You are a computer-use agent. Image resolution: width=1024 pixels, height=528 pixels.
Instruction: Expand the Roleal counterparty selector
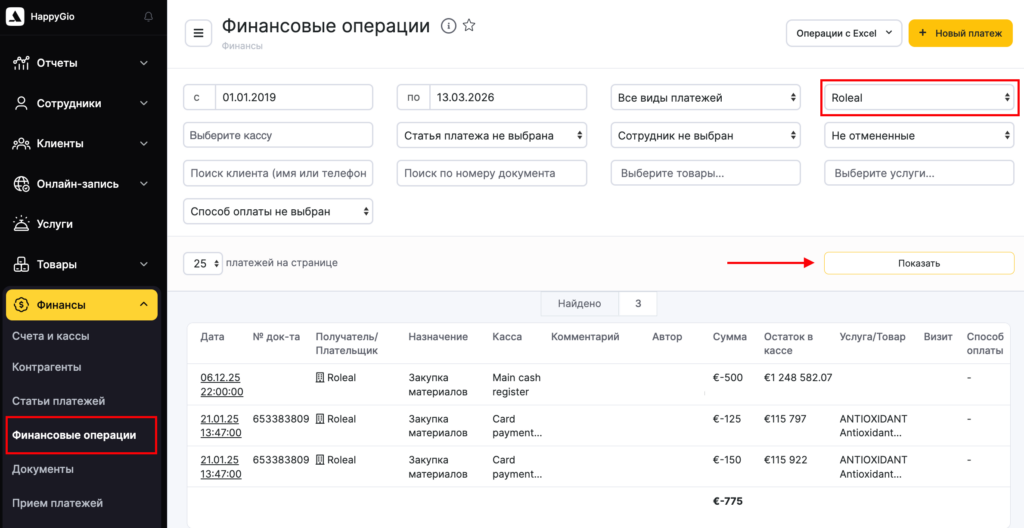coord(919,98)
